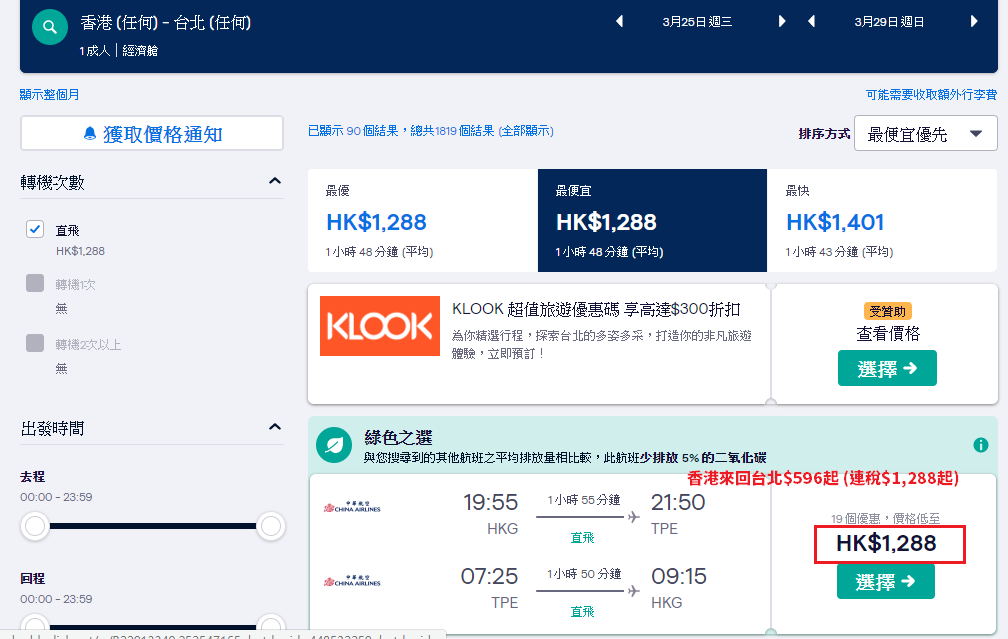Click 選擇 button on KLOOK ad
Image resolution: width=1008 pixels, height=639 pixels.
coord(887,368)
